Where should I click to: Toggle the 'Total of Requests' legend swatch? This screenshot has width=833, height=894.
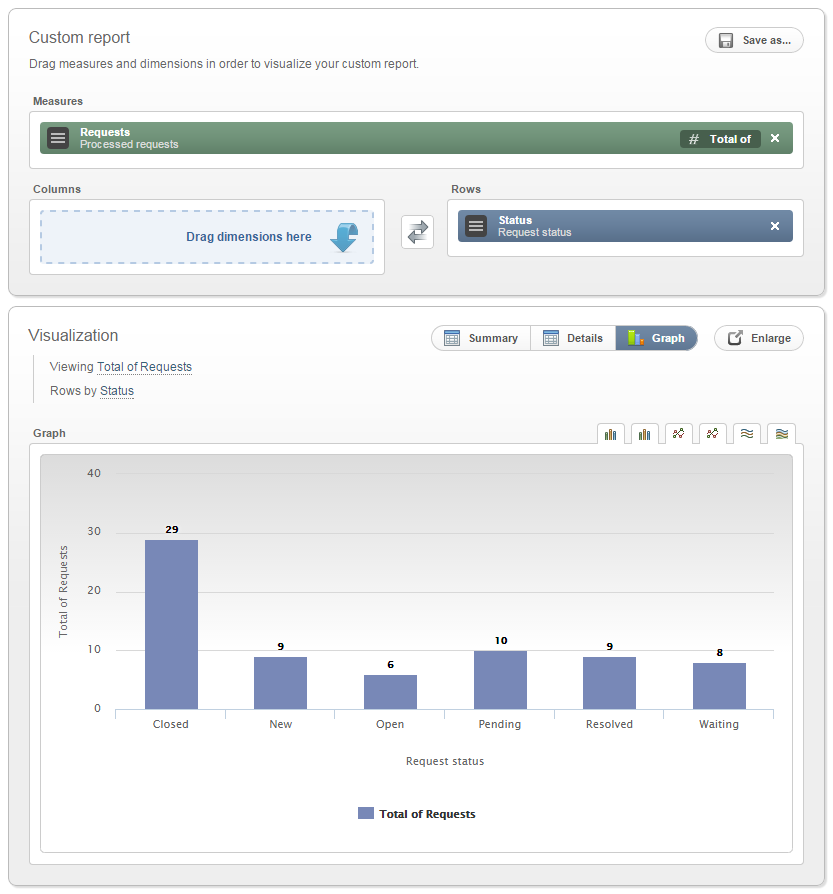coord(366,814)
